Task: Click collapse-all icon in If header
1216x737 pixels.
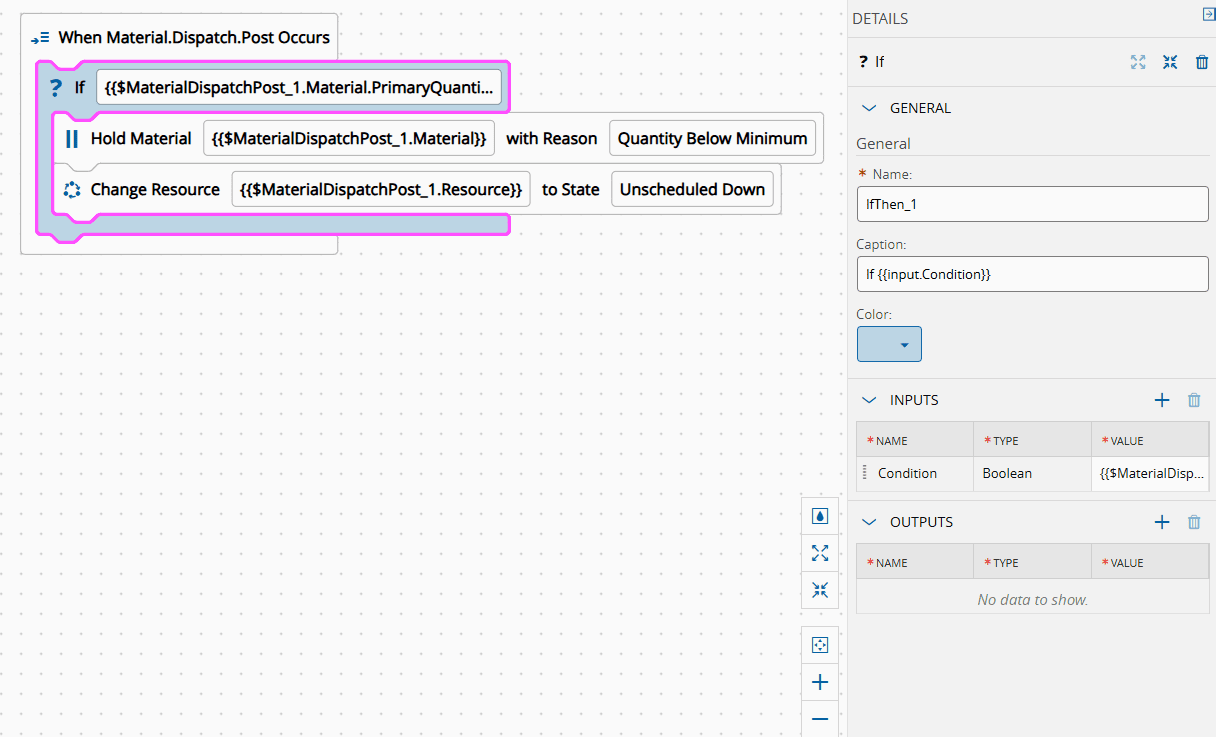Action: tap(1170, 62)
